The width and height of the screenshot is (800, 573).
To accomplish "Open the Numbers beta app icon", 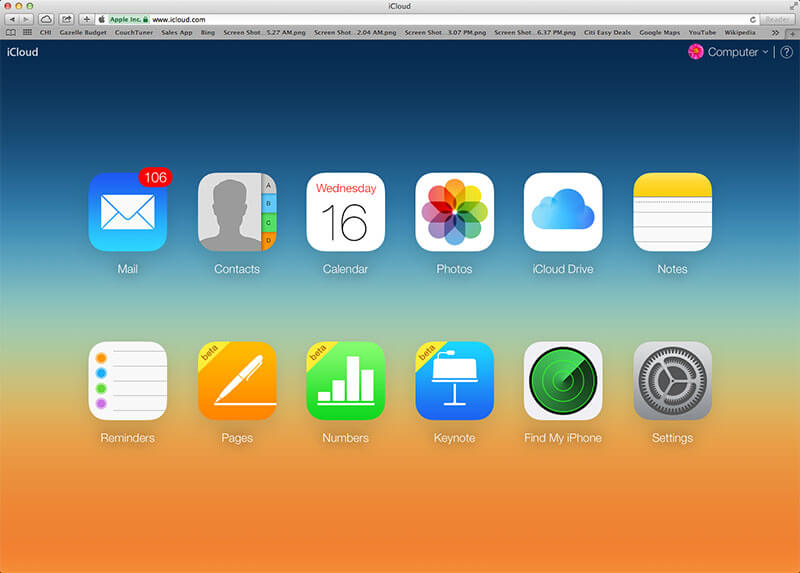I will pos(345,381).
